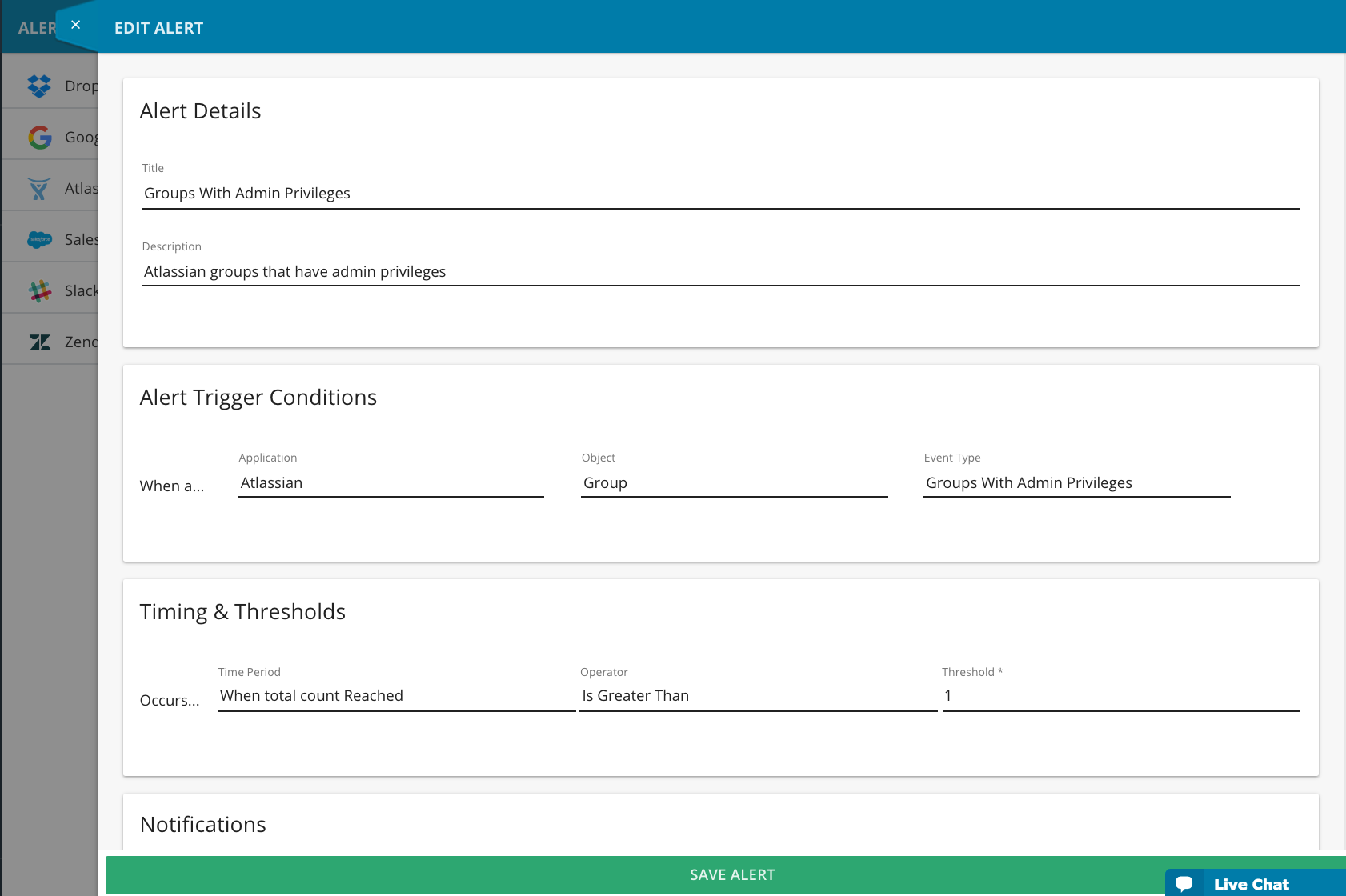Click the "Occurs..." label text
This screenshot has height=896, width=1346.
[x=170, y=701]
